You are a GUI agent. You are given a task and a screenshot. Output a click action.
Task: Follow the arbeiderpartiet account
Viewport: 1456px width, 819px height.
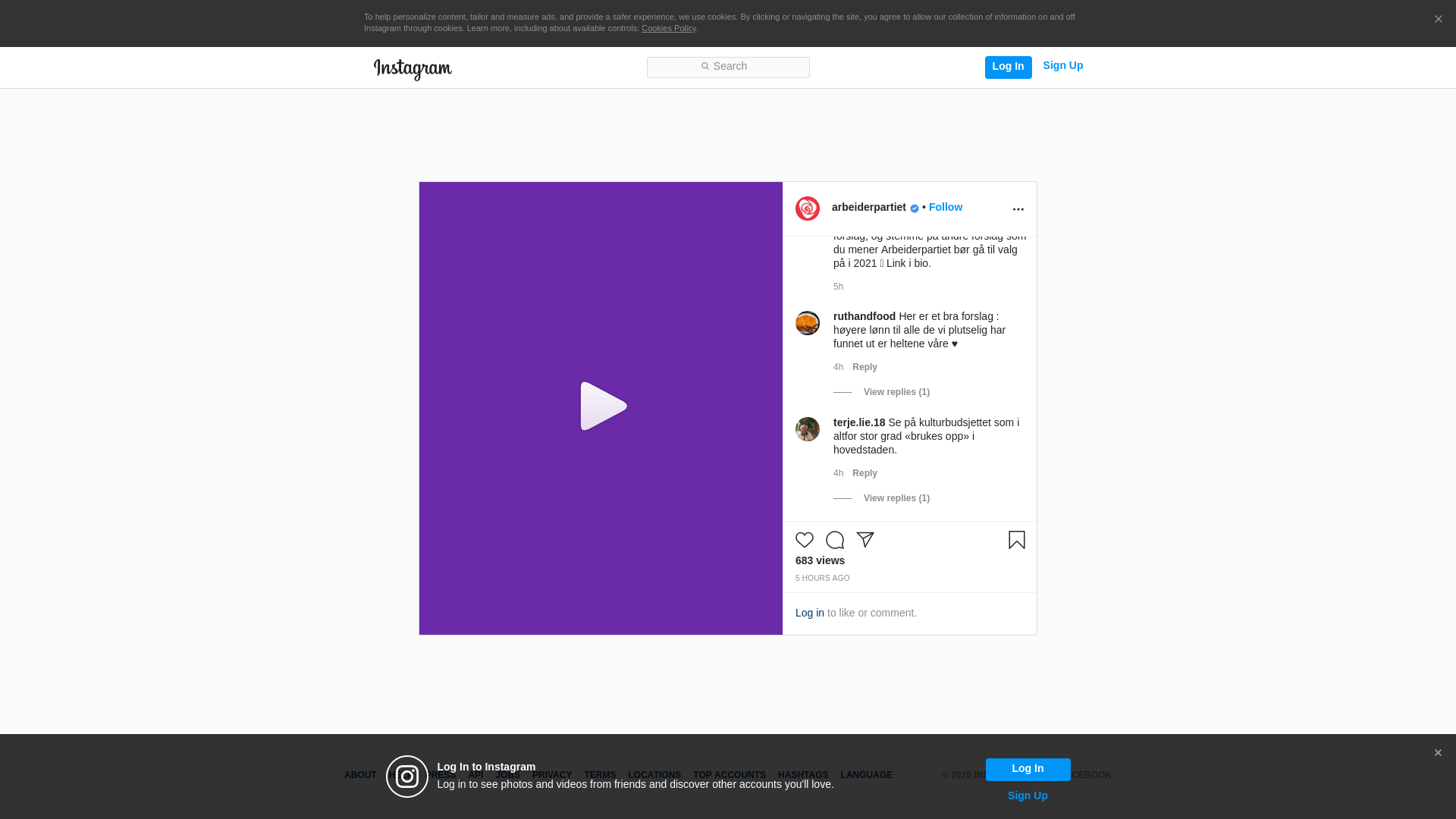945,207
